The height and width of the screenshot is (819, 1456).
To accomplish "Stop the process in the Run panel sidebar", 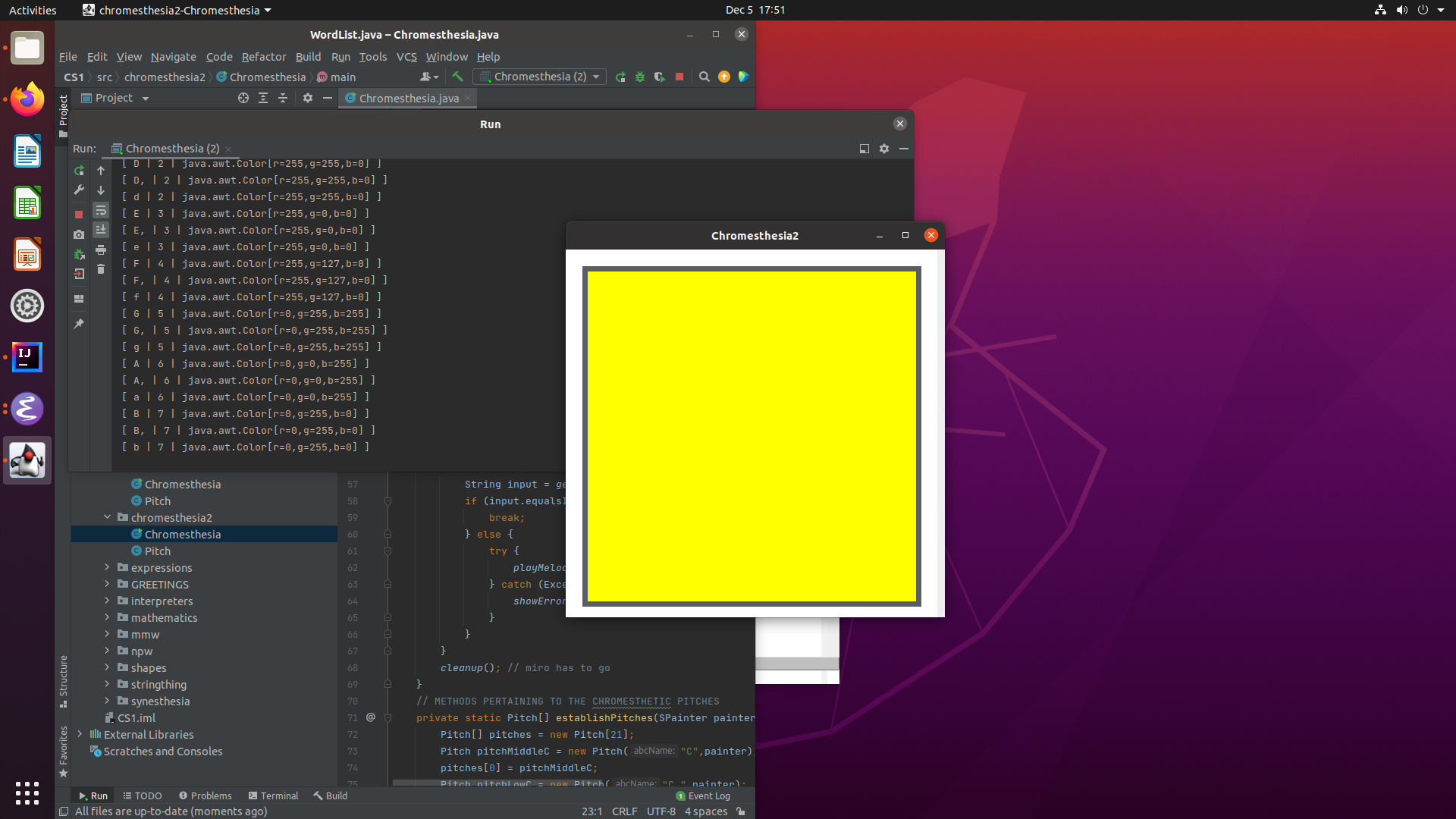I will click(79, 215).
